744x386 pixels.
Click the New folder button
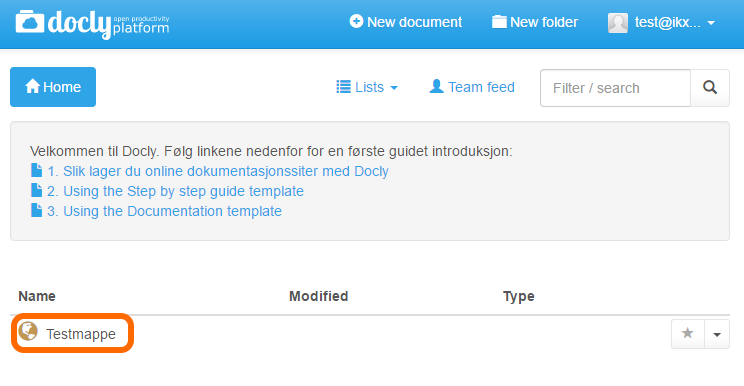point(535,22)
